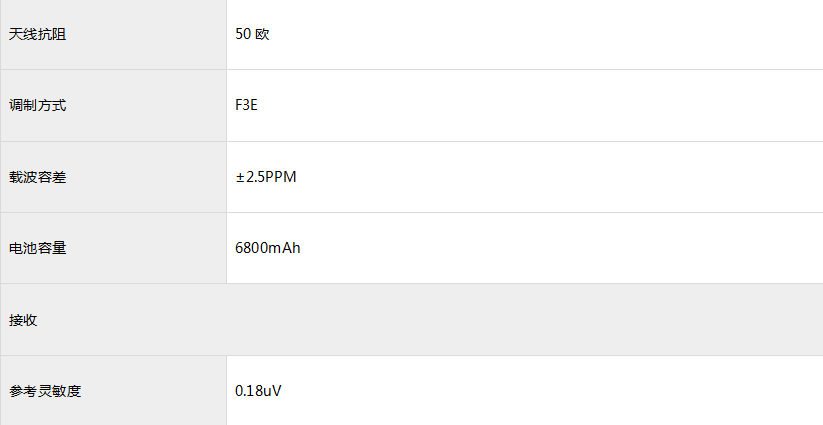Viewport: 823px width, 425px height.
Task: Click the PPM unit in carrier tolerance
Action: tap(282, 177)
